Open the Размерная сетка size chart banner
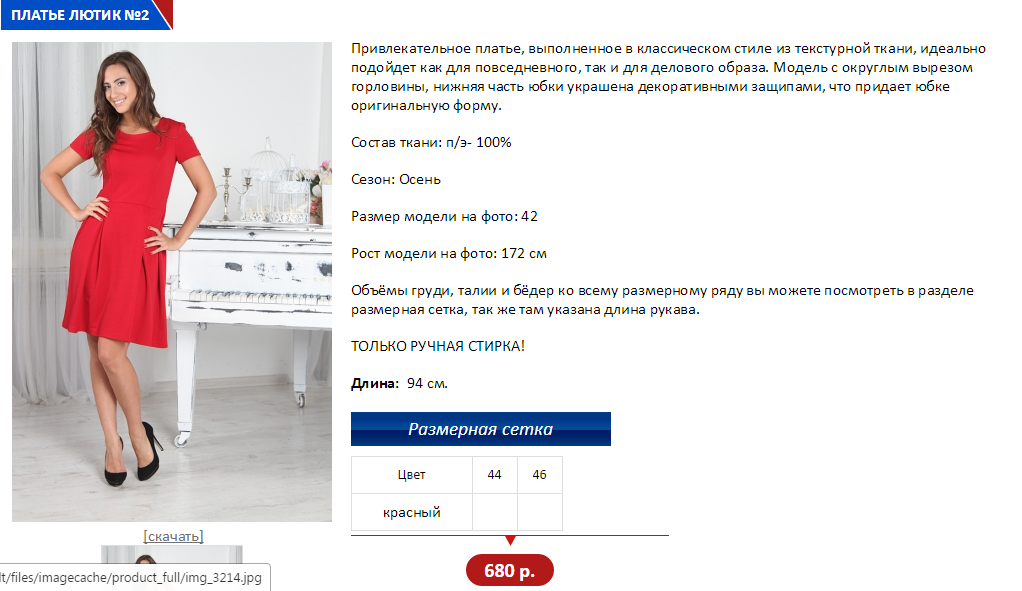 tap(480, 429)
